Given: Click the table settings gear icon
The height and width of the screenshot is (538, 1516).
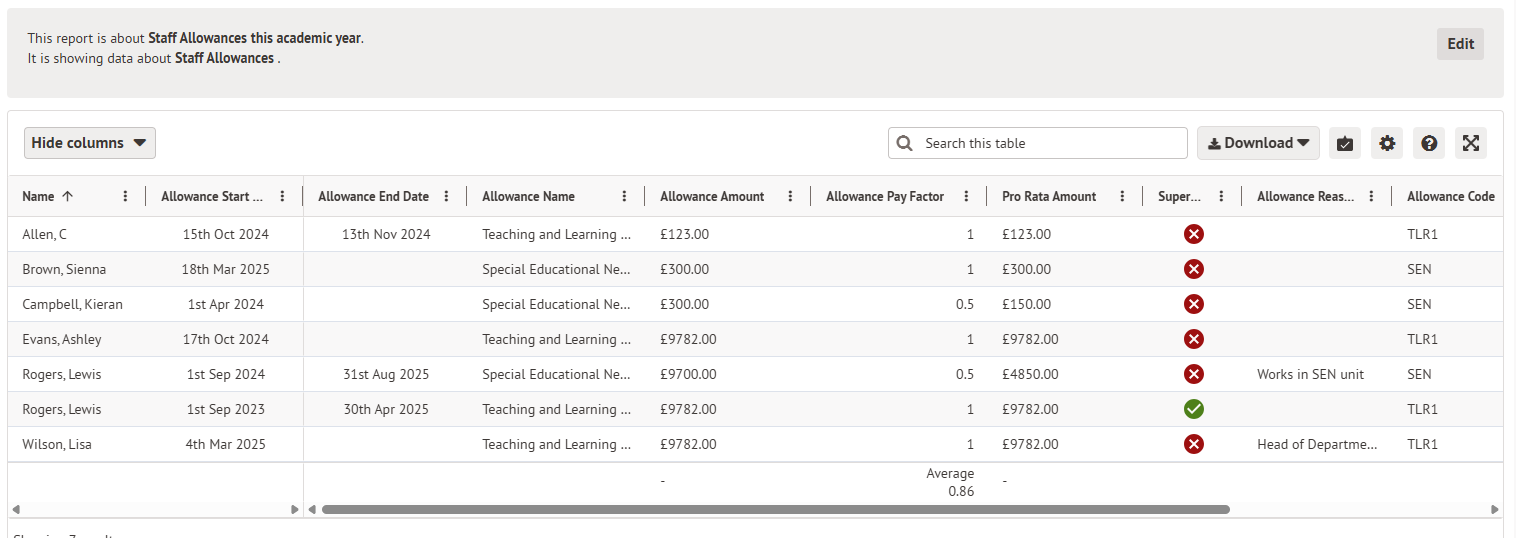Looking at the screenshot, I should [1387, 143].
